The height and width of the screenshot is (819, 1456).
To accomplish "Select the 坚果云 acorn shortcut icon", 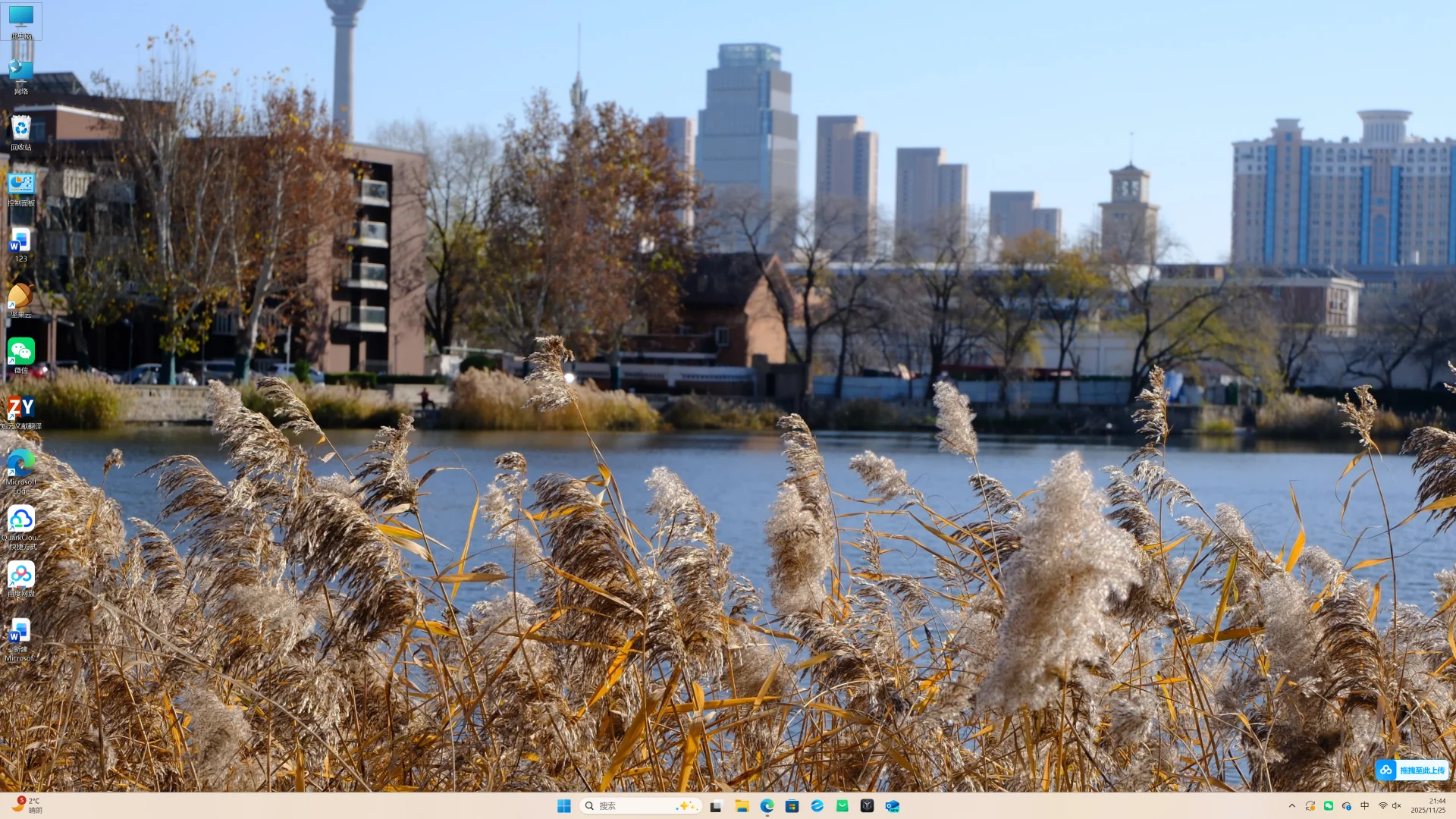I will click(20, 297).
